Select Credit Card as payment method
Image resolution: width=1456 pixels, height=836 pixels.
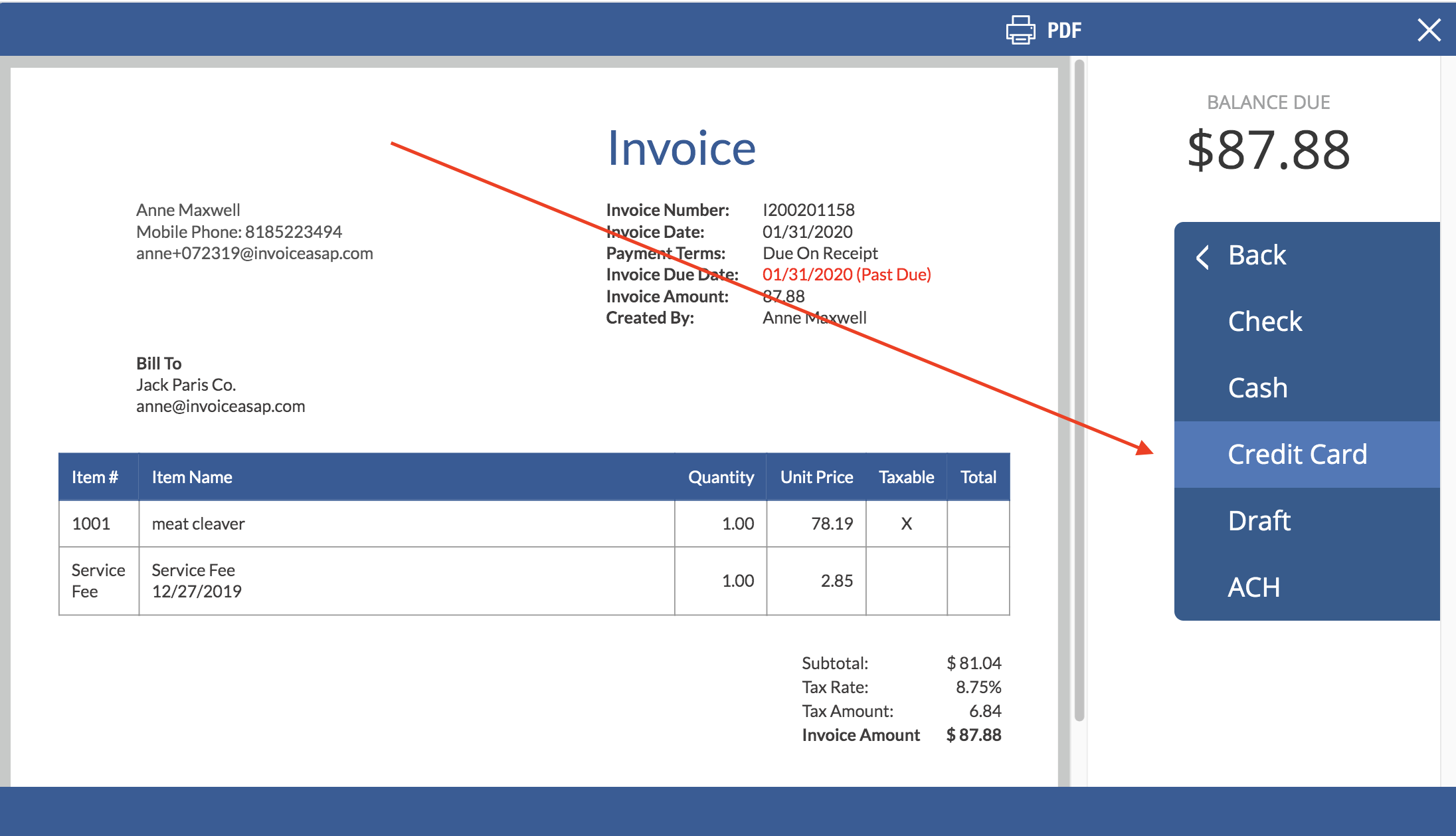1297,454
